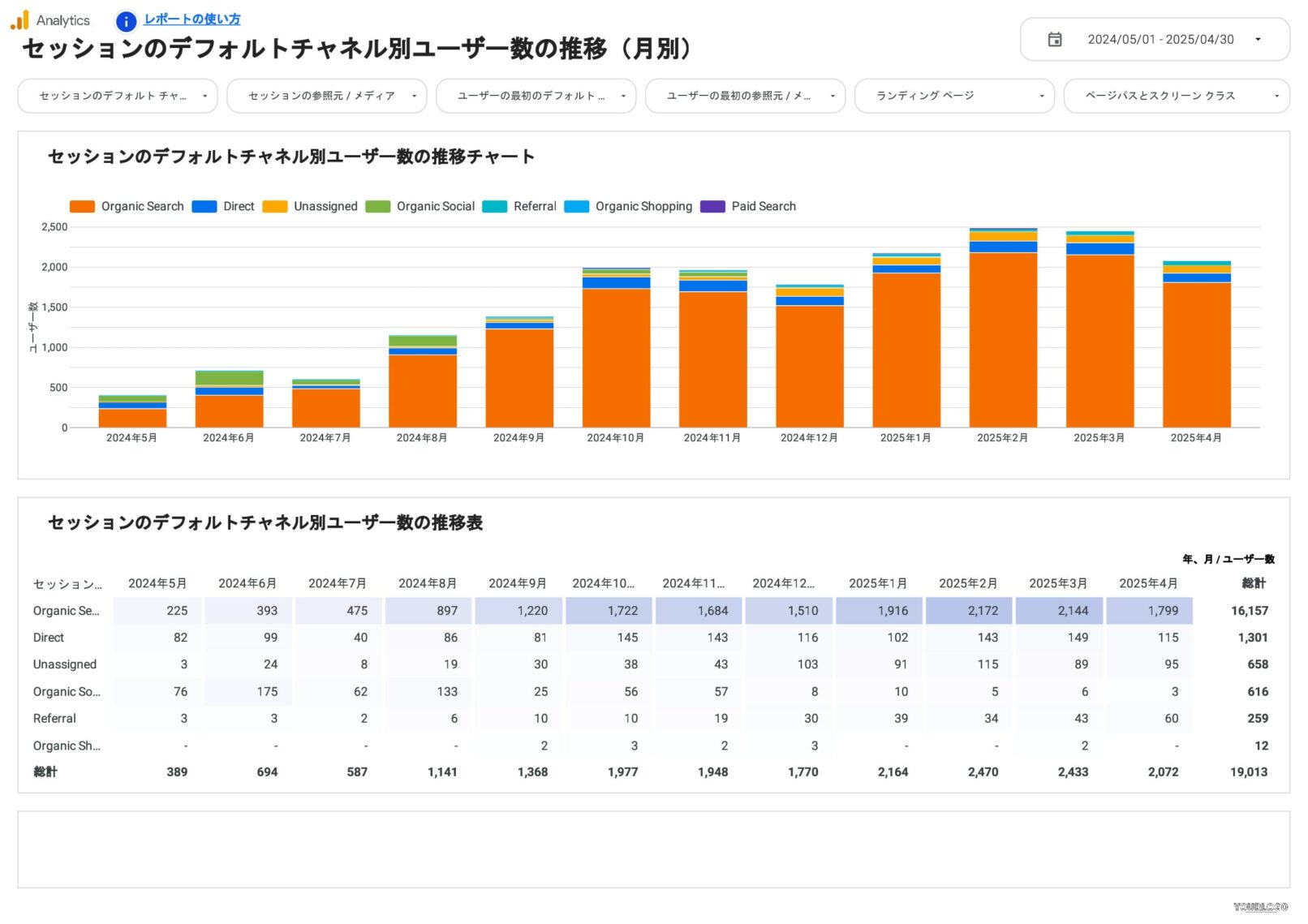Viewport: 1308px width, 924px height.
Task: Expand the ランディング ページ filter dropdown
Action: (x=953, y=96)
